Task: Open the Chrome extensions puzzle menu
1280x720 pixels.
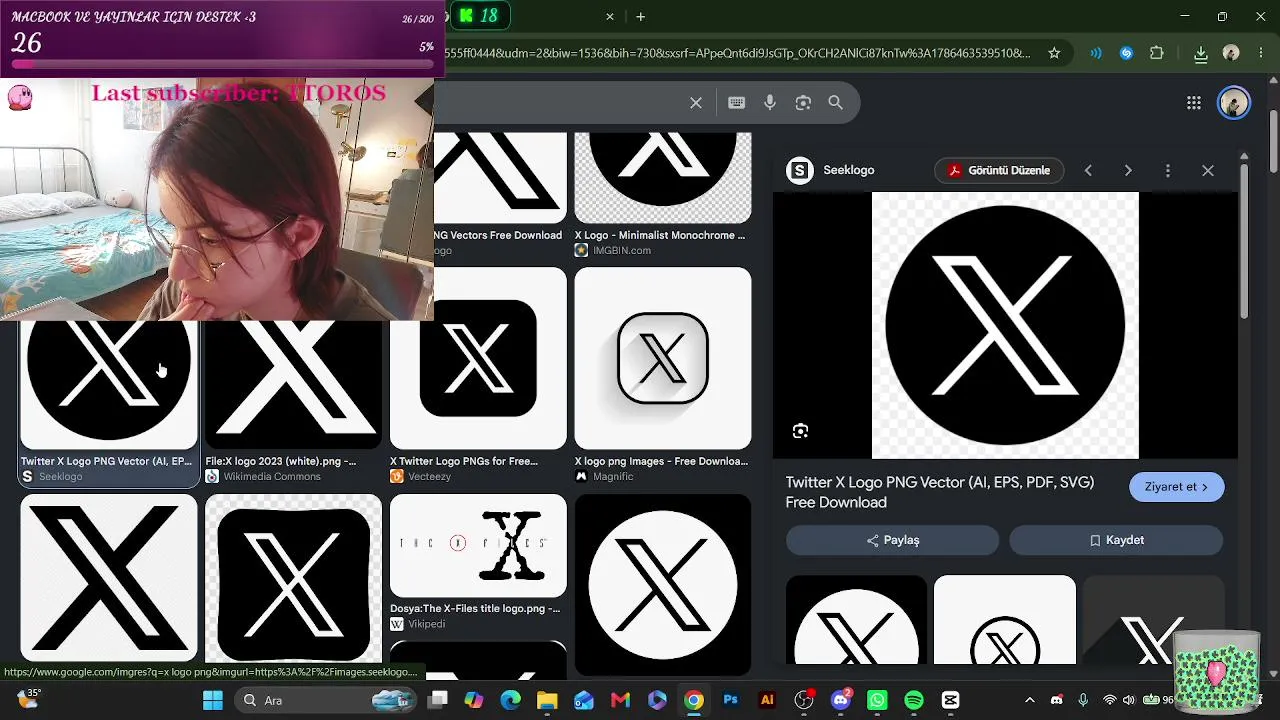Action: coord(1157,53)
